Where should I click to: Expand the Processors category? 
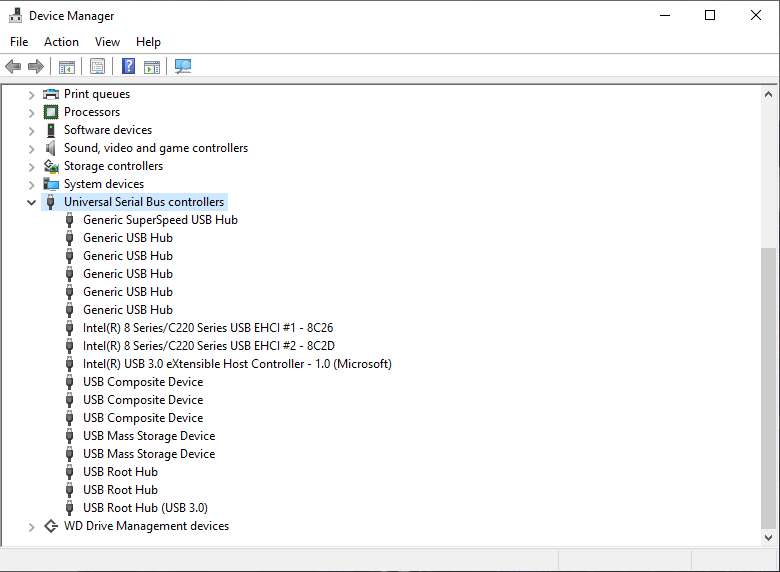tap(31, 113)
